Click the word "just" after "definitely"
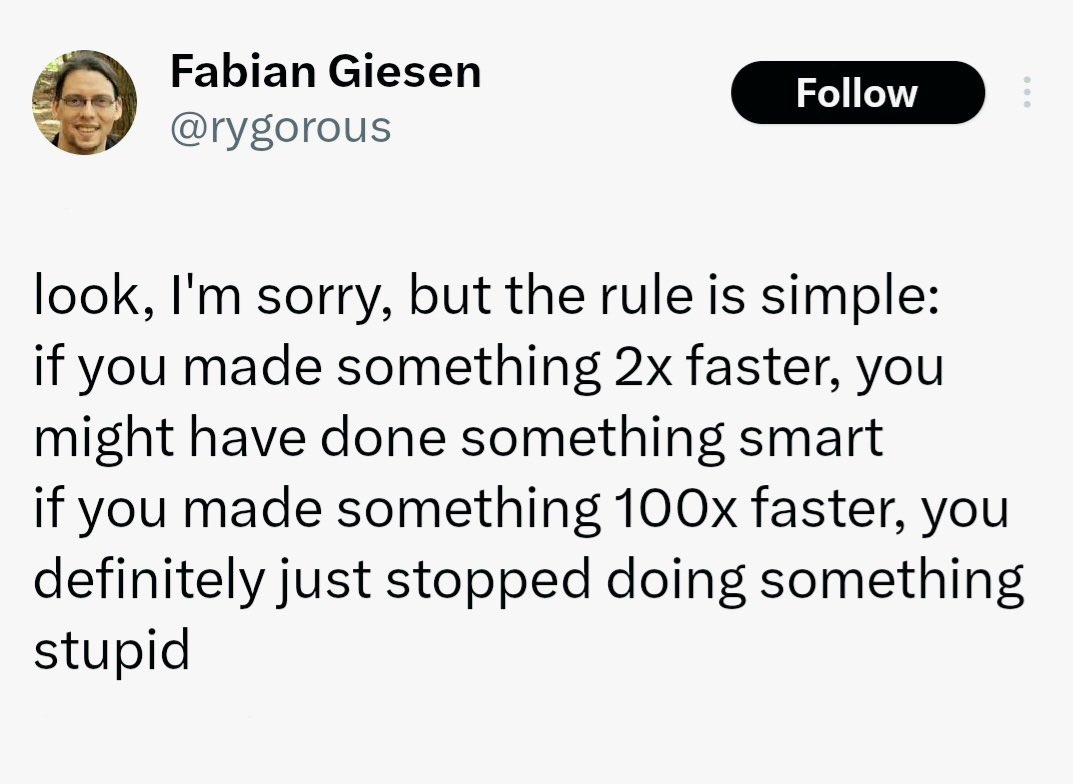The height and width of the screenshot is (784, 1073). coord(324,580)
